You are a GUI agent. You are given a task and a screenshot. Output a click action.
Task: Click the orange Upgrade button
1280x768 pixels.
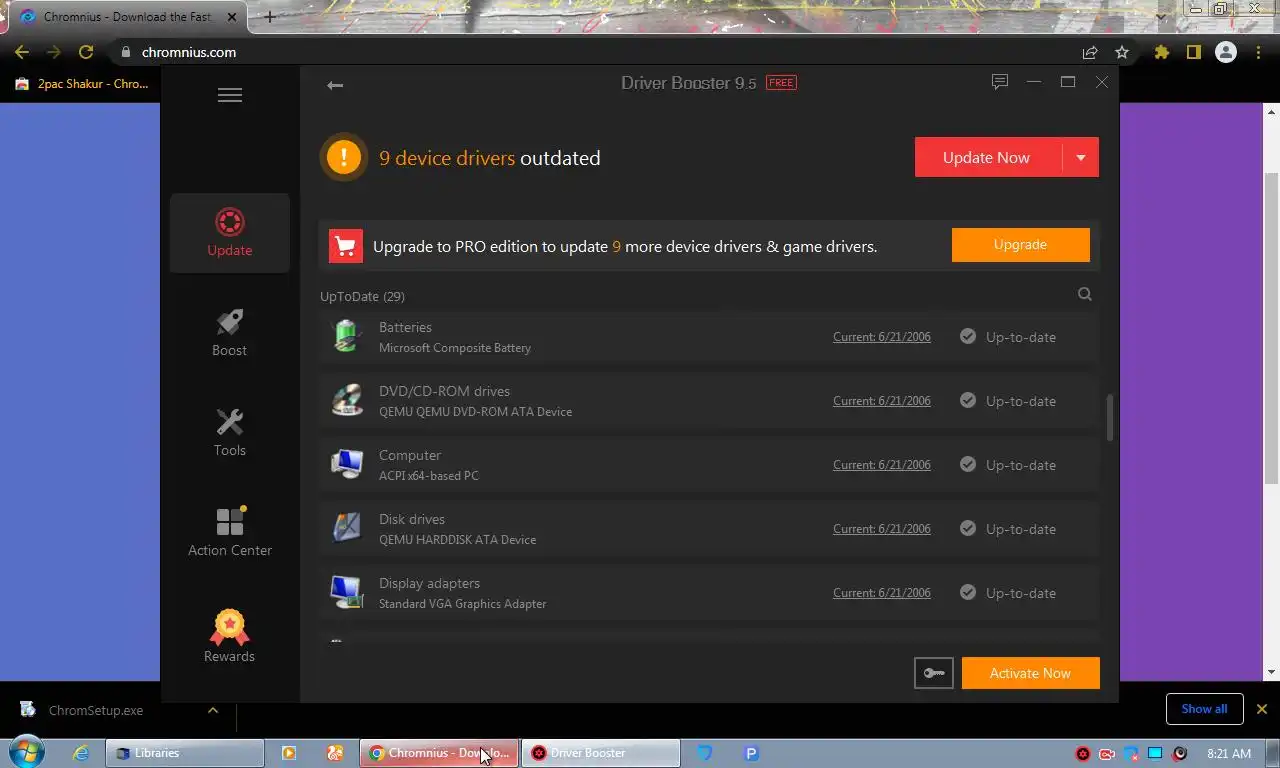(x=1020, y=244)
